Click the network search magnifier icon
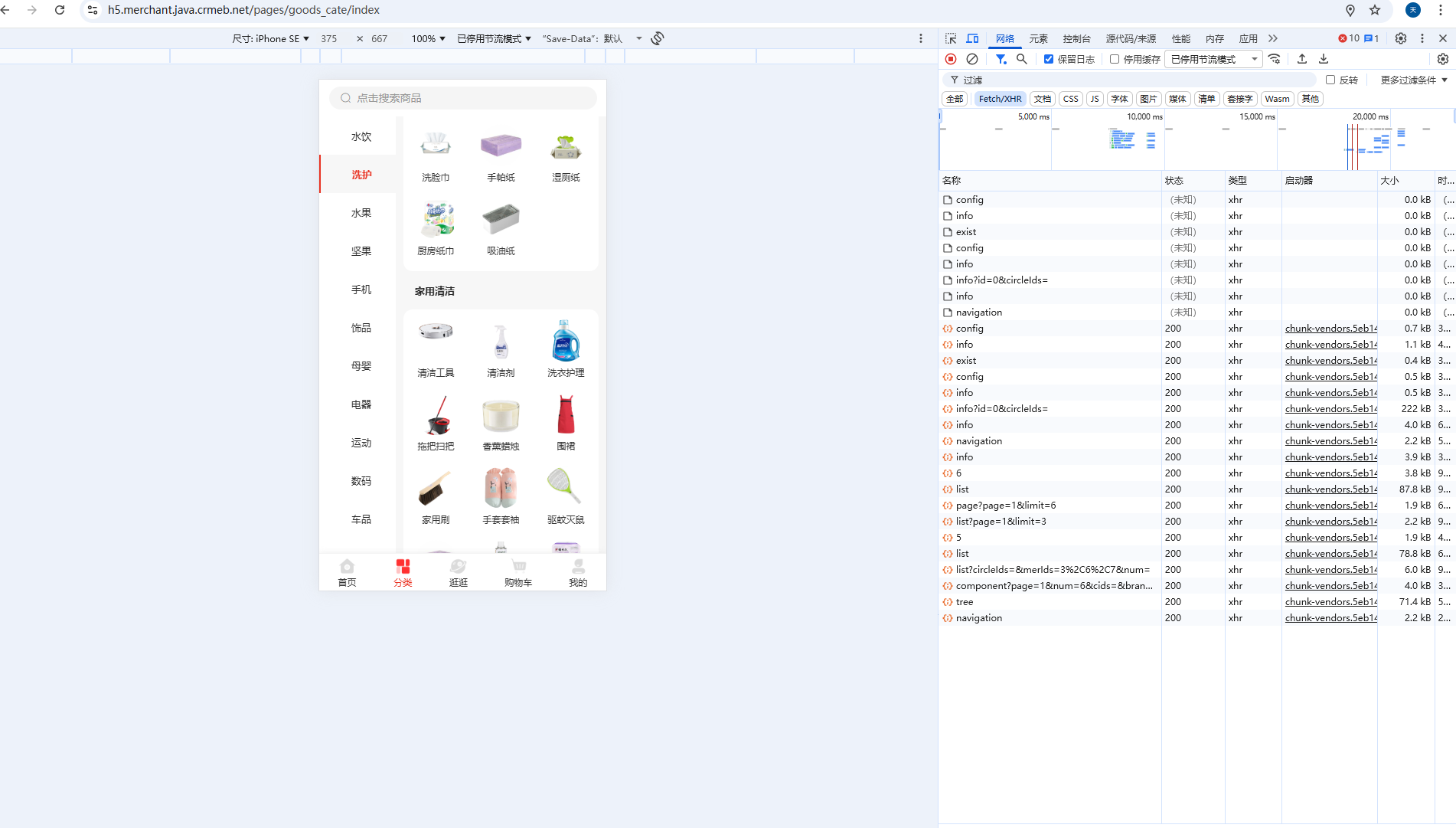 pos(1021,59)
